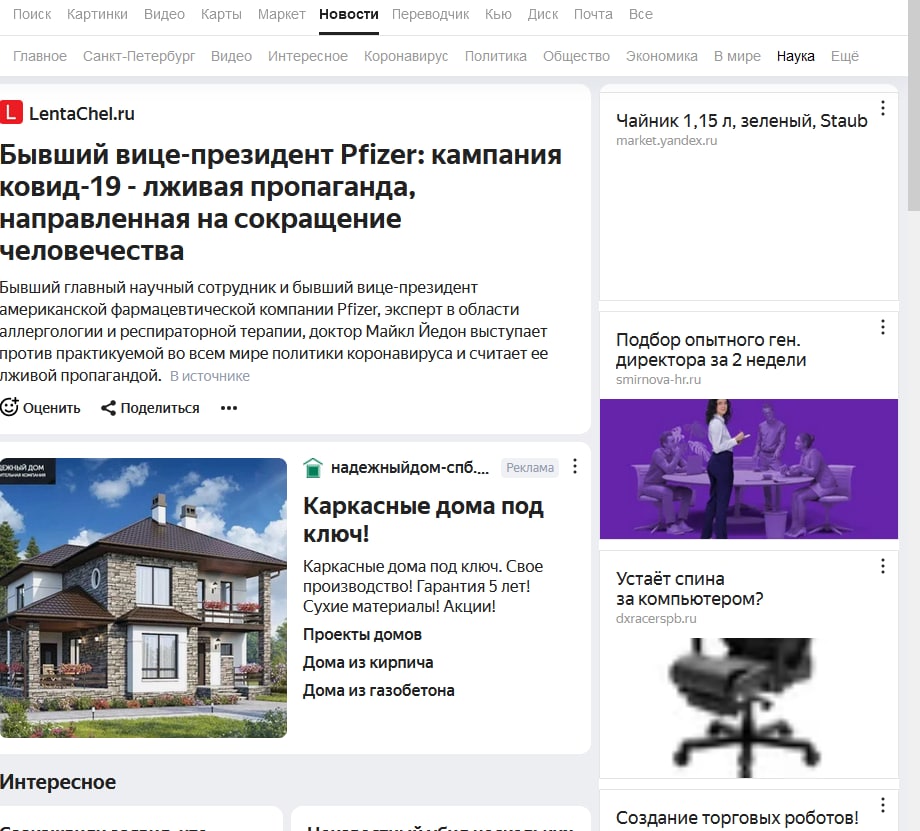The height and width of the screenshot is (831, 920).
Task: Open the Почта service tab
Action: pyautogui.click(x=593, y=14)
